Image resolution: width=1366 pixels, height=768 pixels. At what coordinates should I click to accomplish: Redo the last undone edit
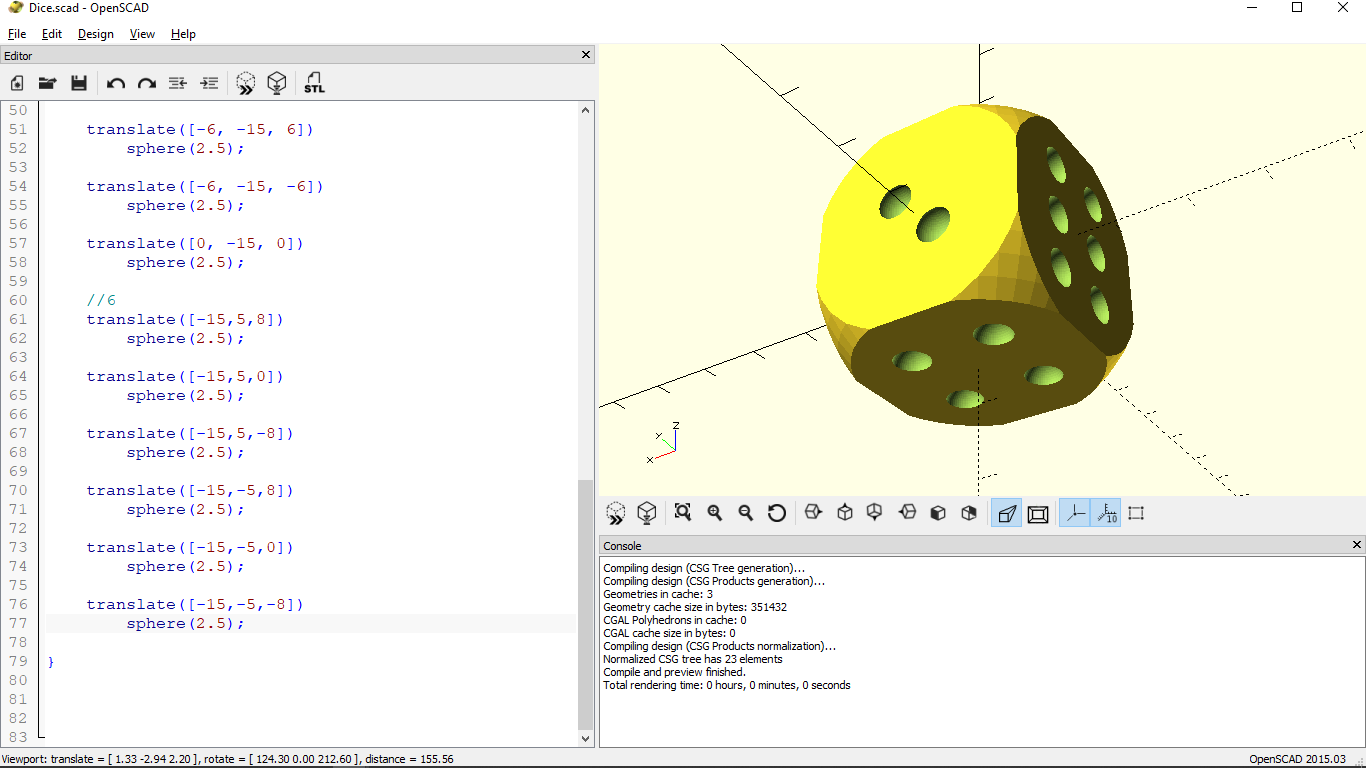(x=147, y=84)
